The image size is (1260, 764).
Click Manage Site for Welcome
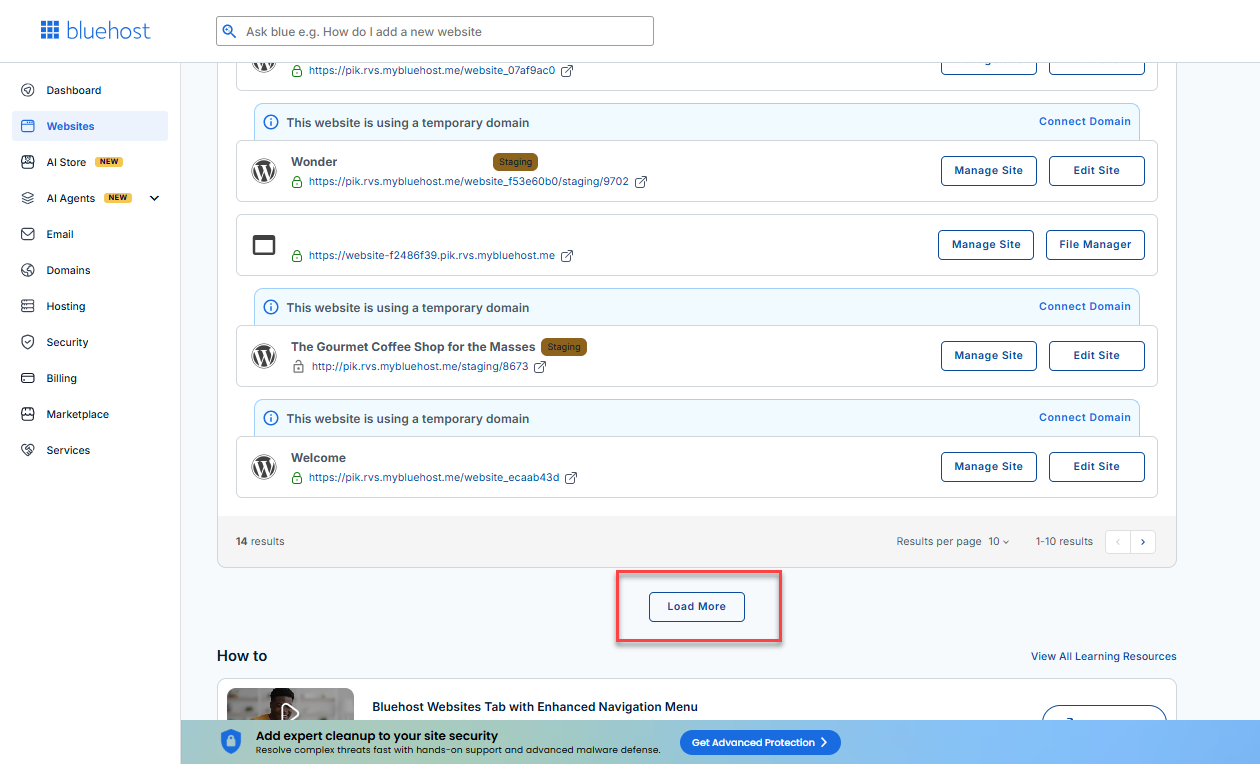[x=988, y=467]
